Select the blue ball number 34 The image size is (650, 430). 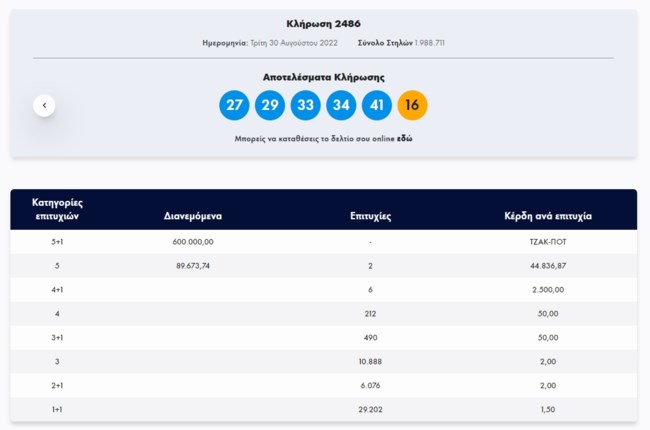coord(341,105)
